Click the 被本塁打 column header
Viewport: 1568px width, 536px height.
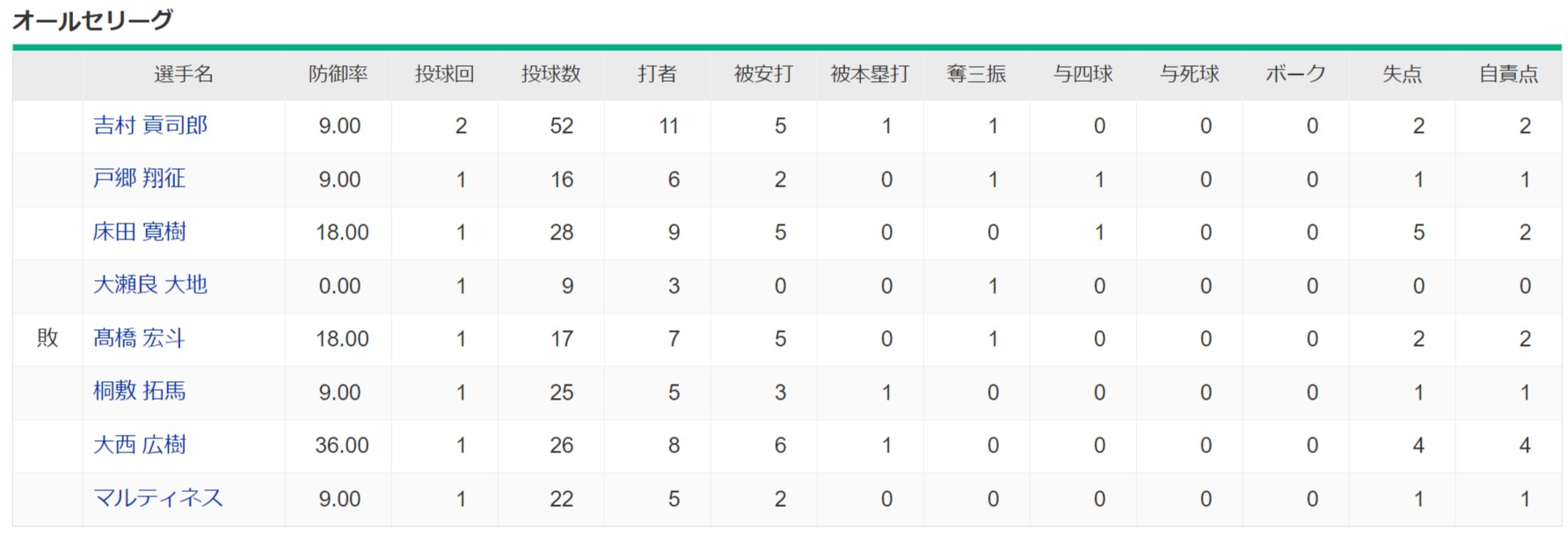[x=871, y=74]
